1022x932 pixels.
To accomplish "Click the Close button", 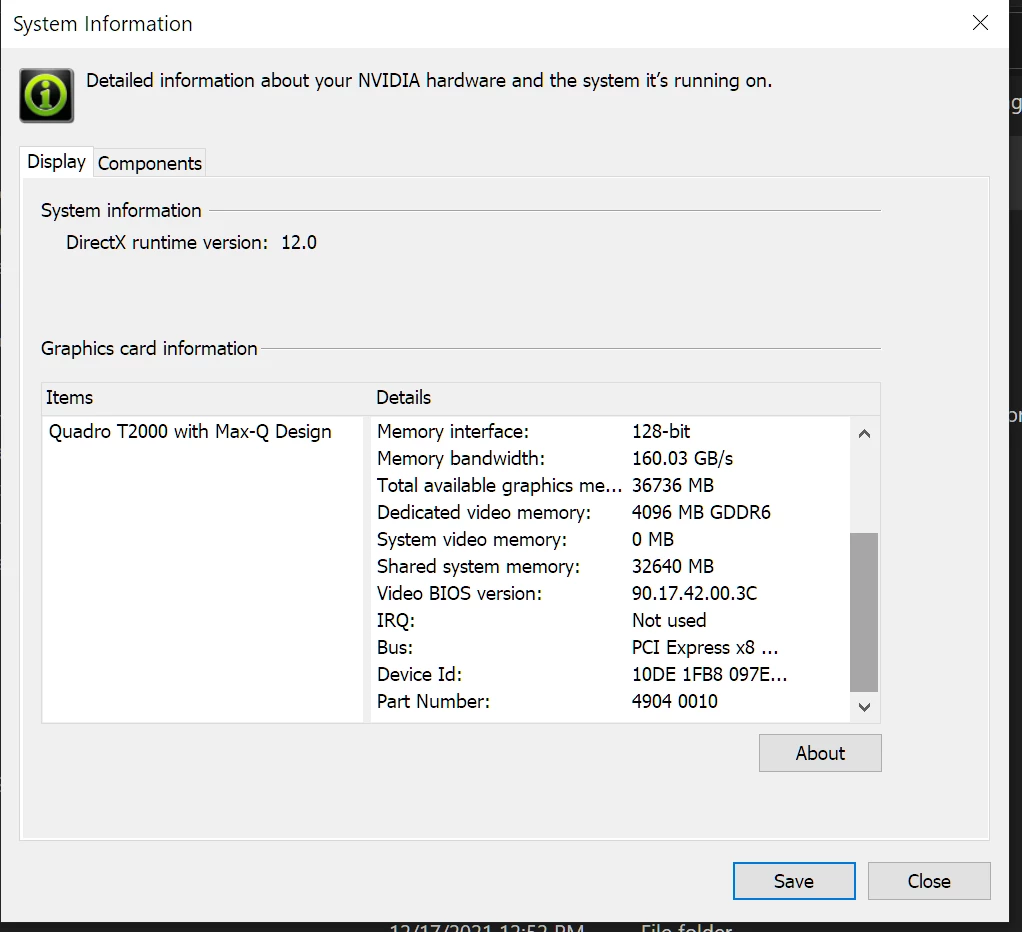I will (929, 881).
